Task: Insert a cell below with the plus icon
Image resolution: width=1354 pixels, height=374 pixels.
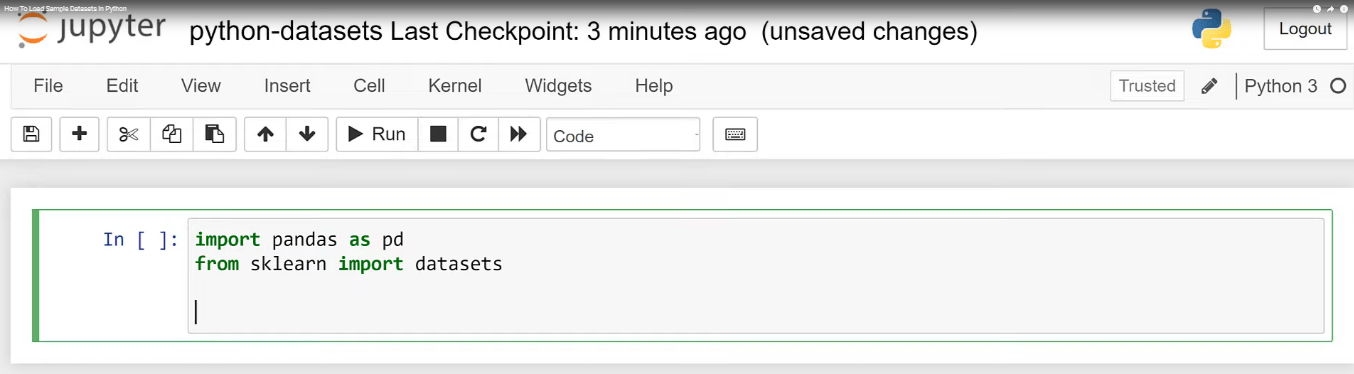Action: (x=79, y=134)
